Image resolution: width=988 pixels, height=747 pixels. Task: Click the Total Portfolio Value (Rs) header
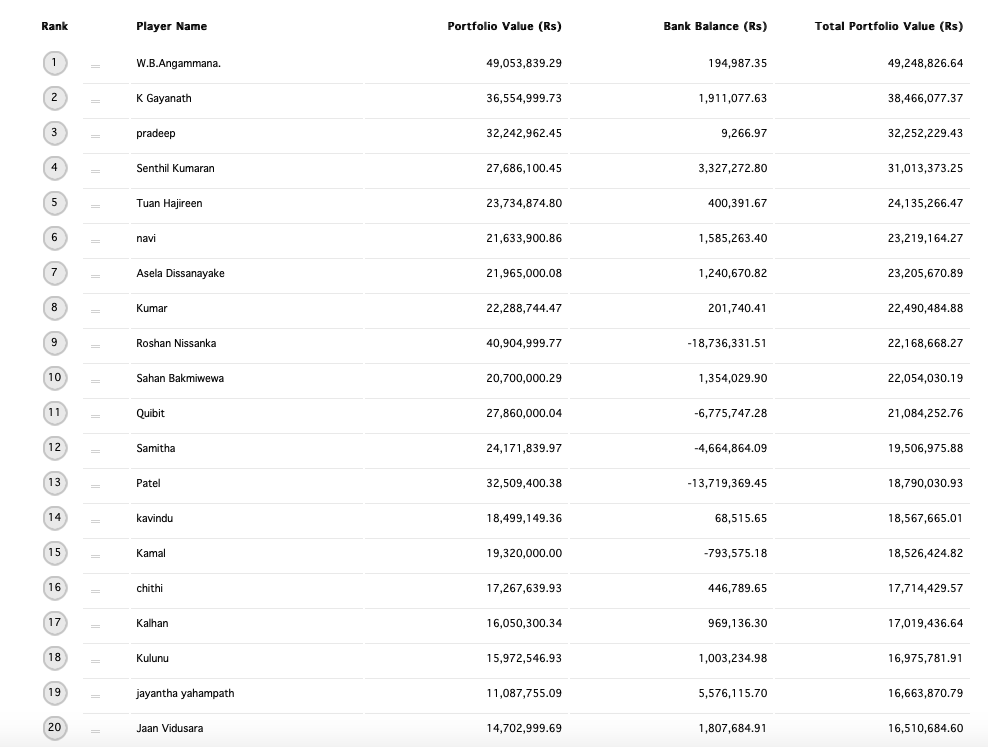point(888,26)
